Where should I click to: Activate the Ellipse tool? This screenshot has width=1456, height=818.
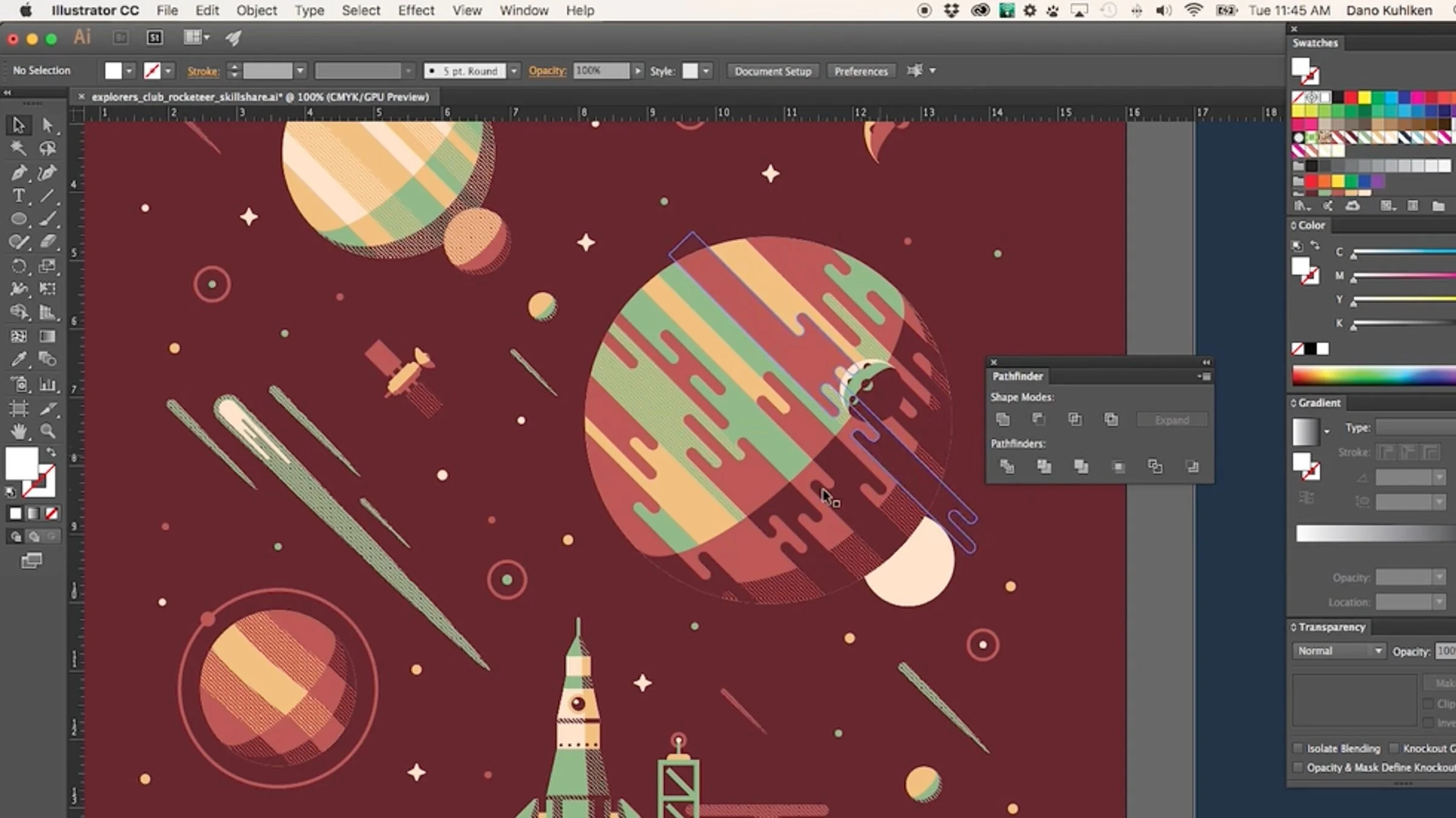click(x=18, y=218)
